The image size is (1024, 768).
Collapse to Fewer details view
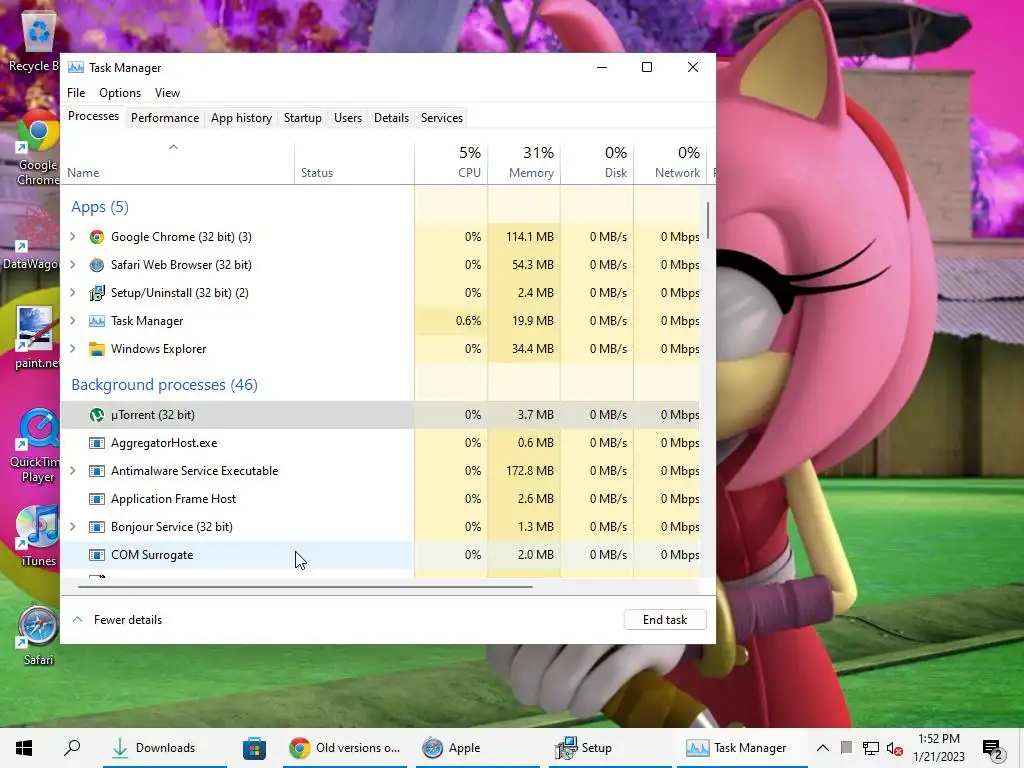117,620
